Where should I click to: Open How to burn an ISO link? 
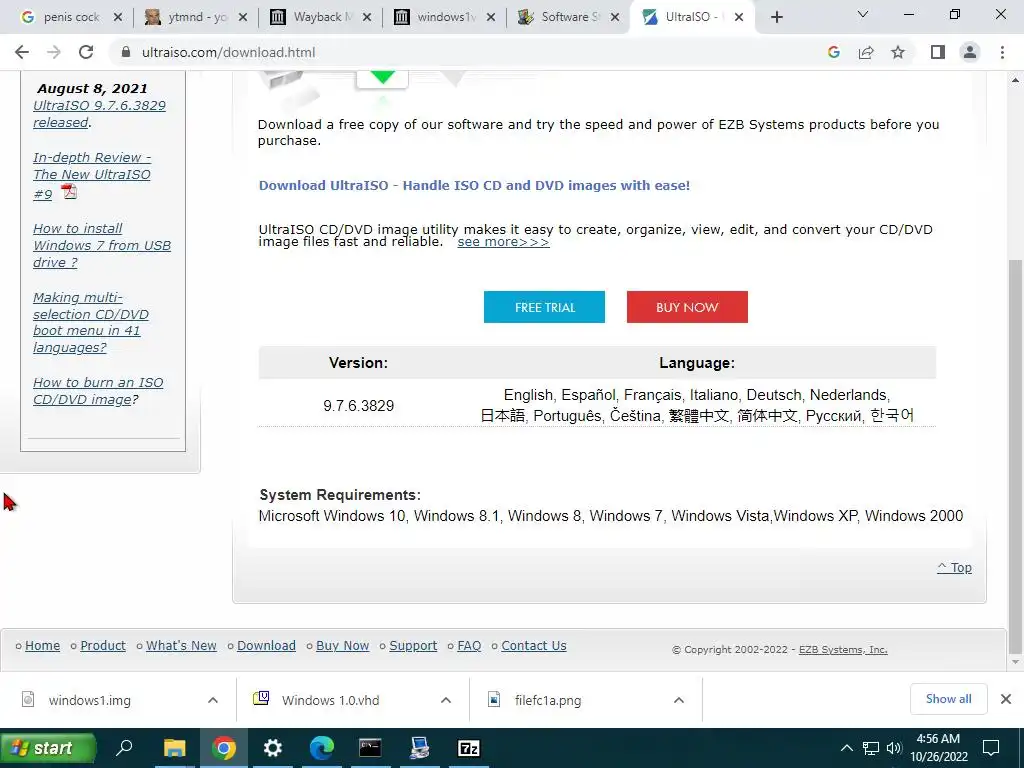point(98,391)
